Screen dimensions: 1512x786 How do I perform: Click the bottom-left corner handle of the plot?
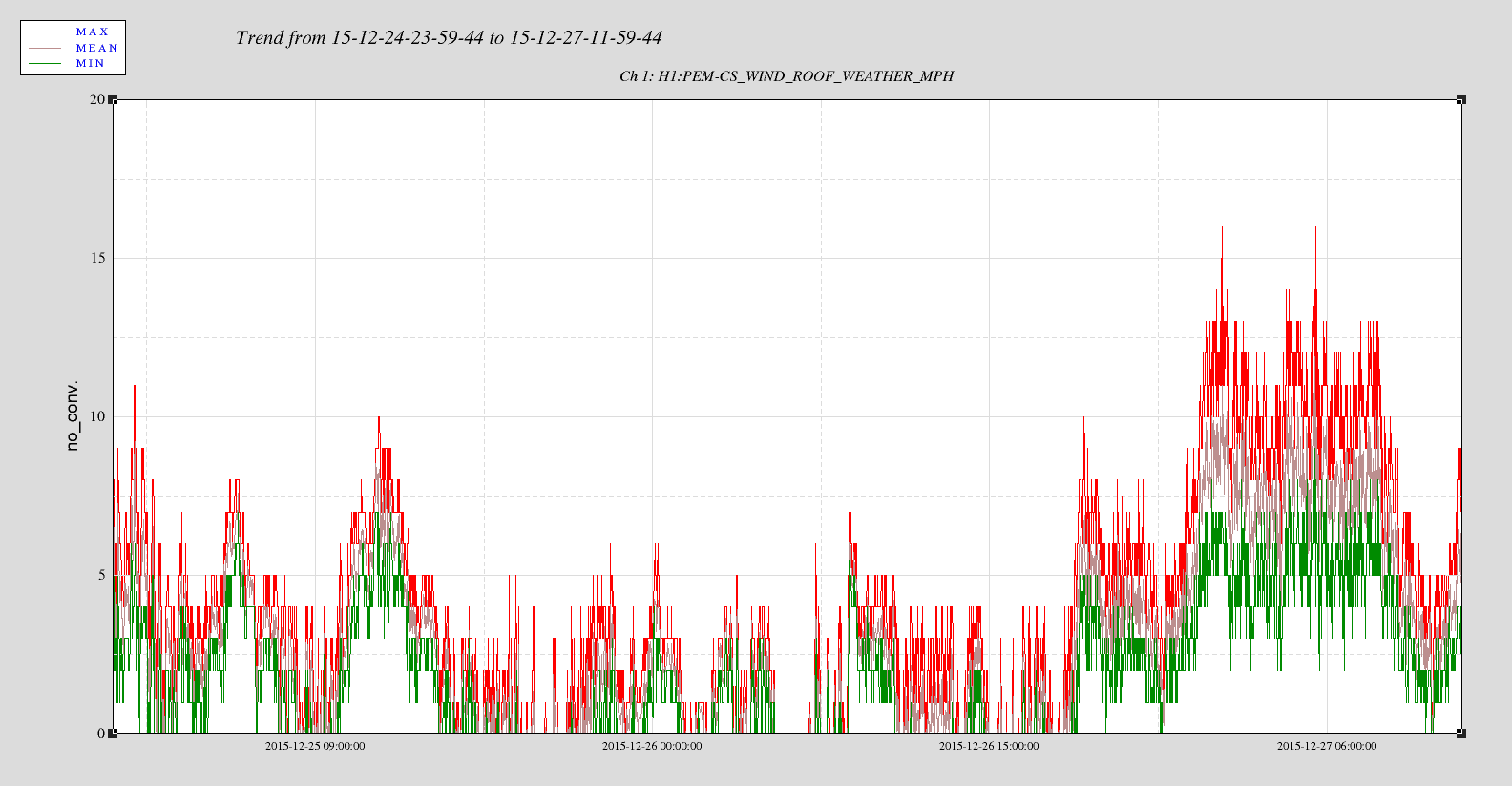coord(113,733)
